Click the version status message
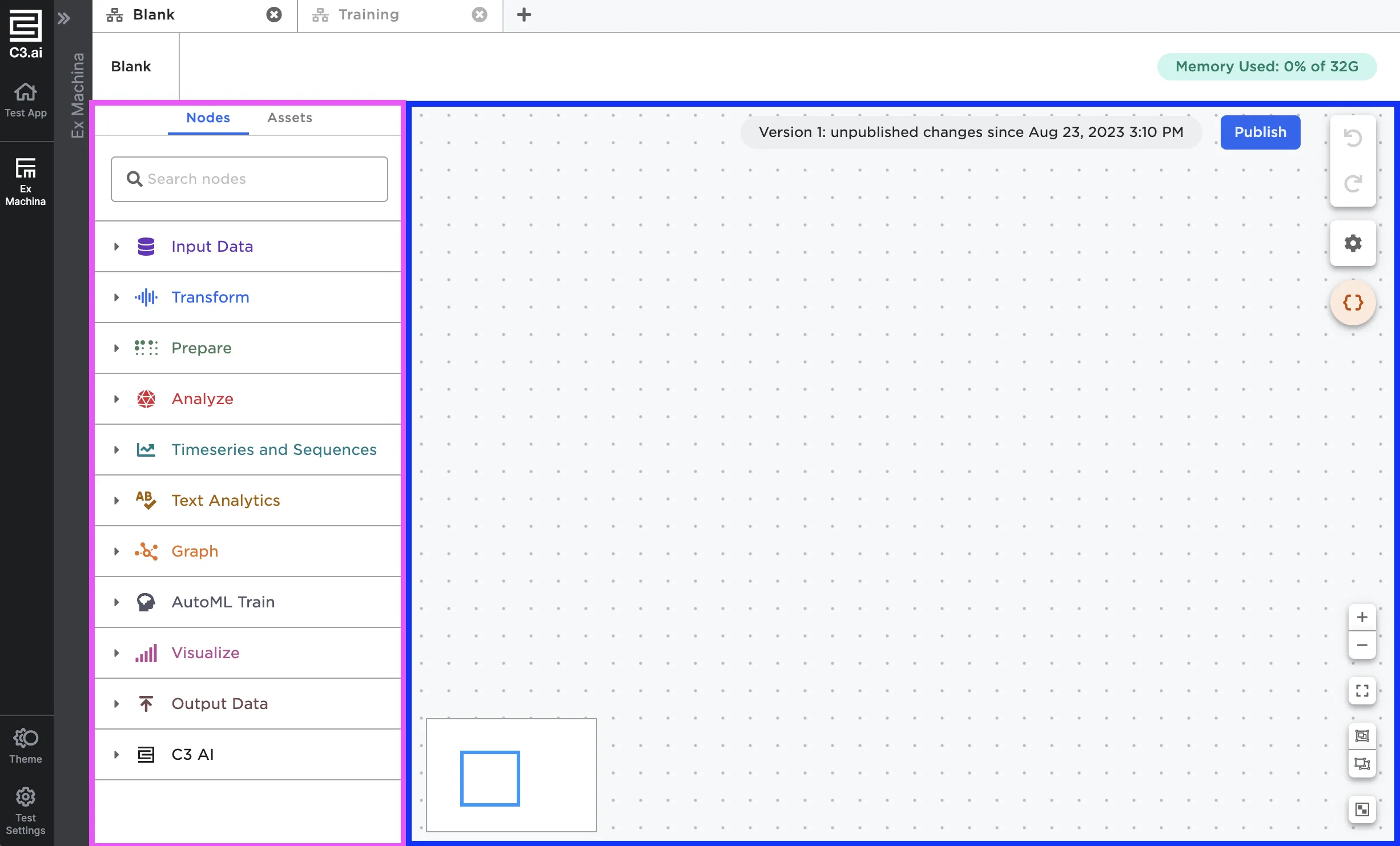The width and height of the screenshot is (1400, 846). (x=971, y=132)
